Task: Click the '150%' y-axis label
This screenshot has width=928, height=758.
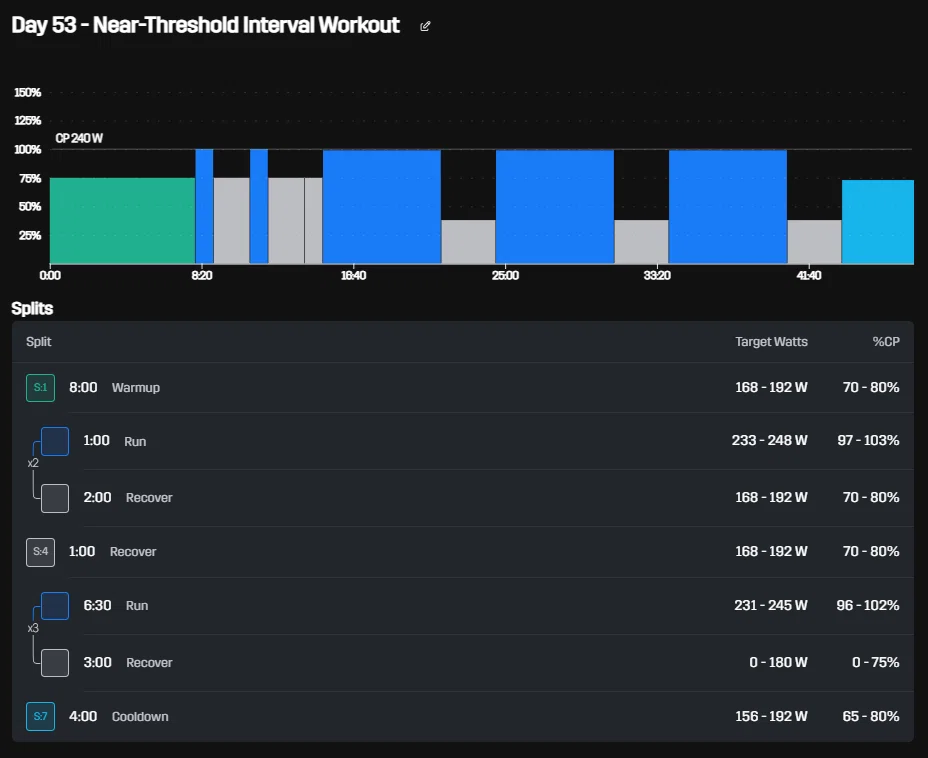Action: 27,92
